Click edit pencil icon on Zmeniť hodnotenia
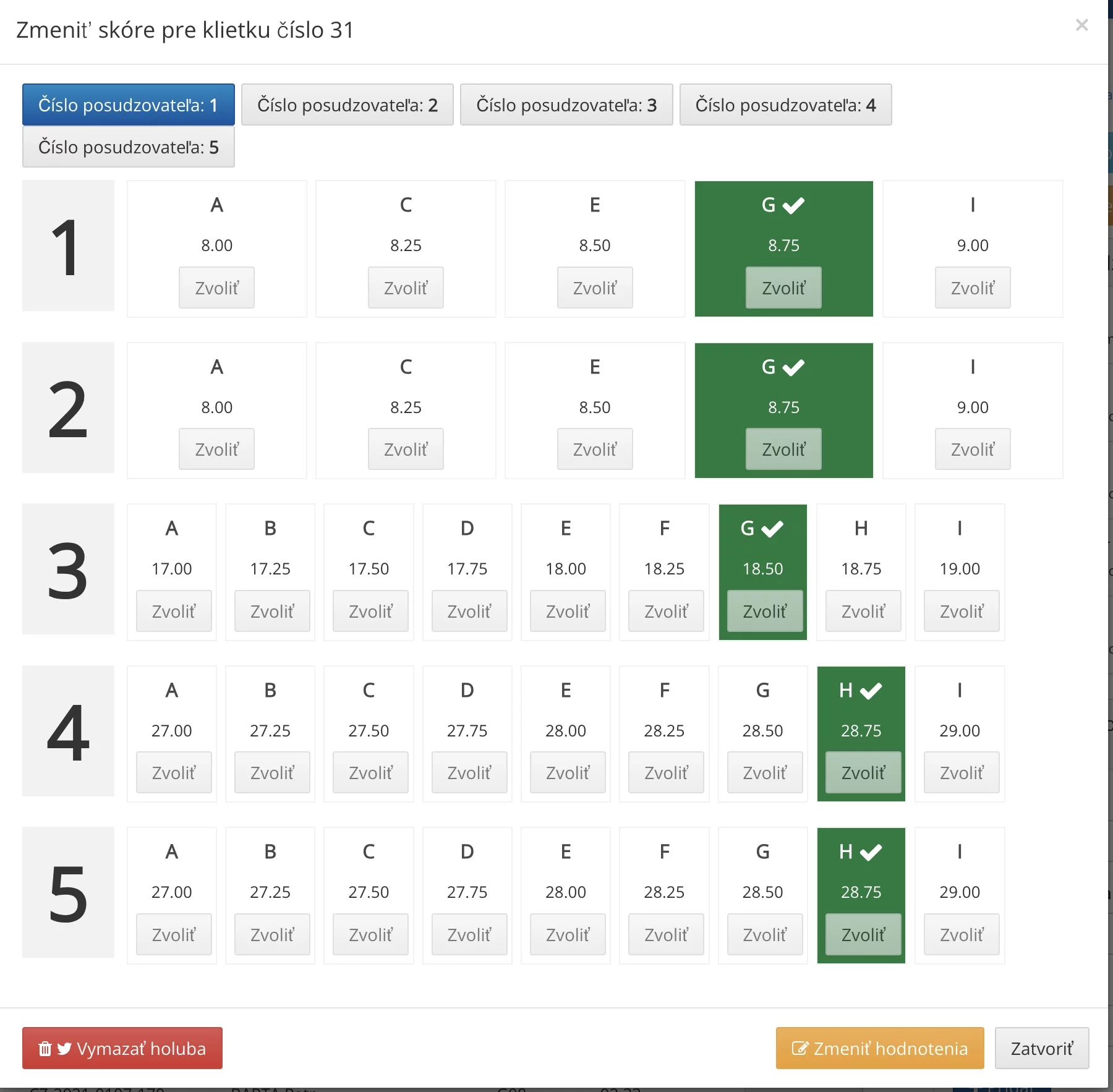 point(800,1049)
